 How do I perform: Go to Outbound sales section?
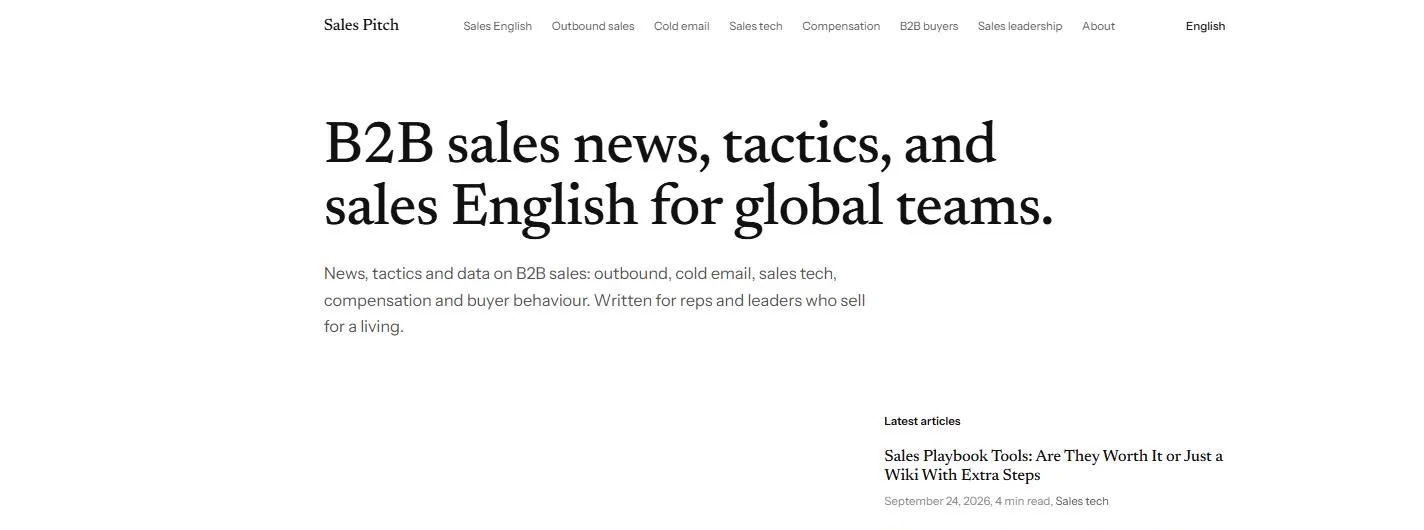click(593, 26)
